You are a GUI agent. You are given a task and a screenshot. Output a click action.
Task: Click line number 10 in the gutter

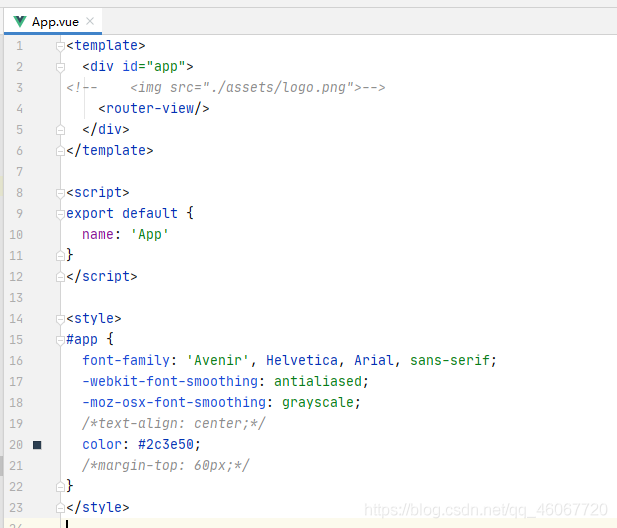[16, 235]
